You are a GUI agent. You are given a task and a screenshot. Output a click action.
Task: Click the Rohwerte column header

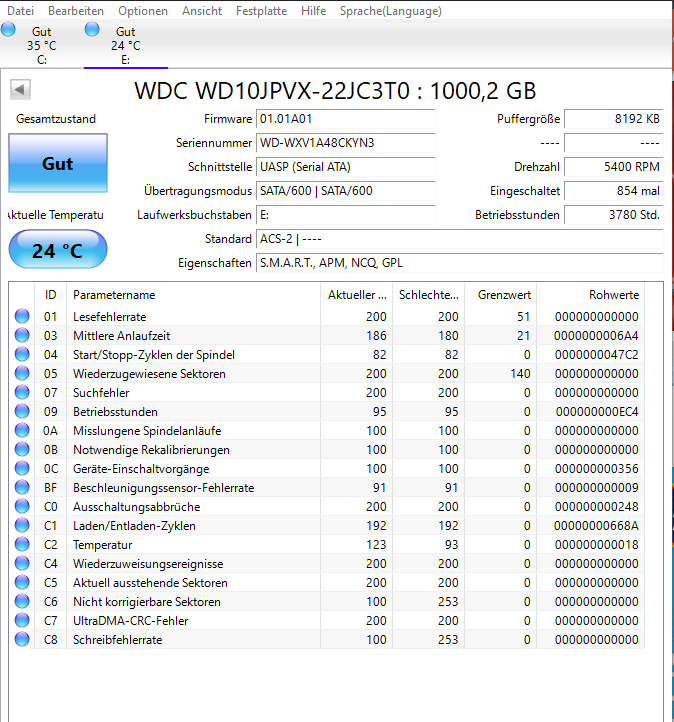point(591,295)
